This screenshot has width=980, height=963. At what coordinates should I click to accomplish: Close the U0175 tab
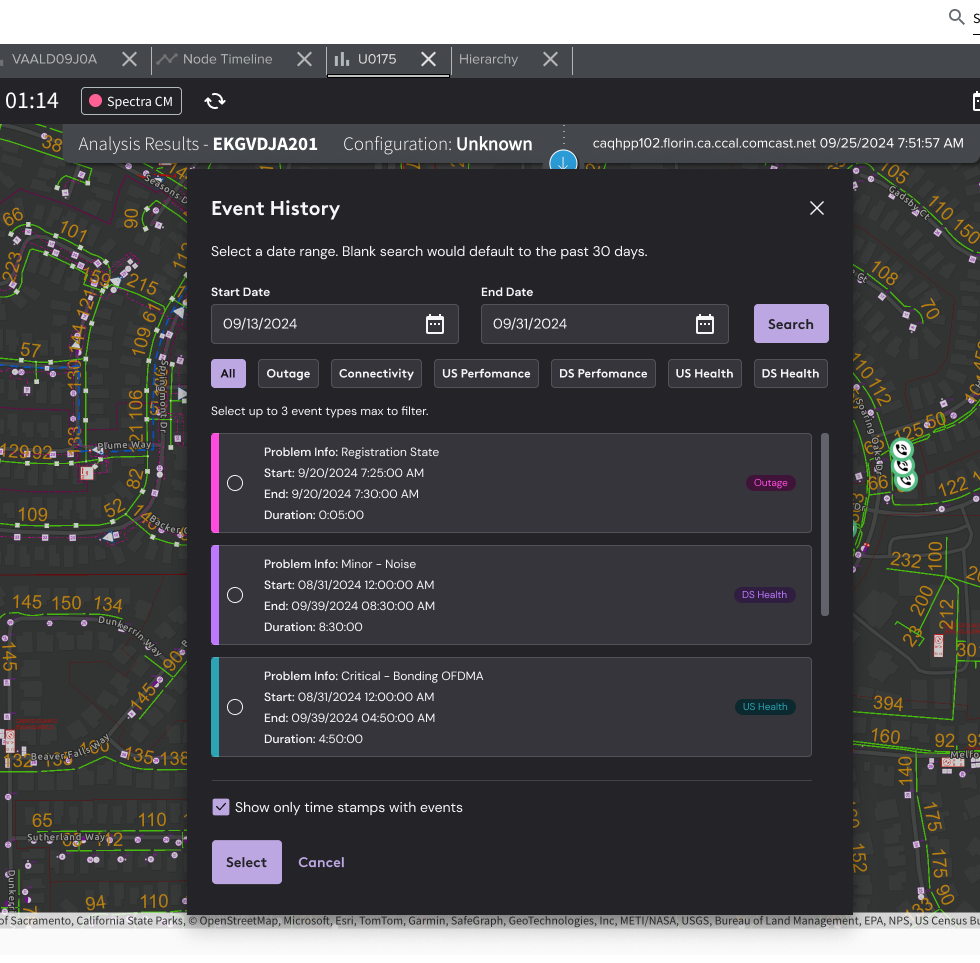point(428,59)
